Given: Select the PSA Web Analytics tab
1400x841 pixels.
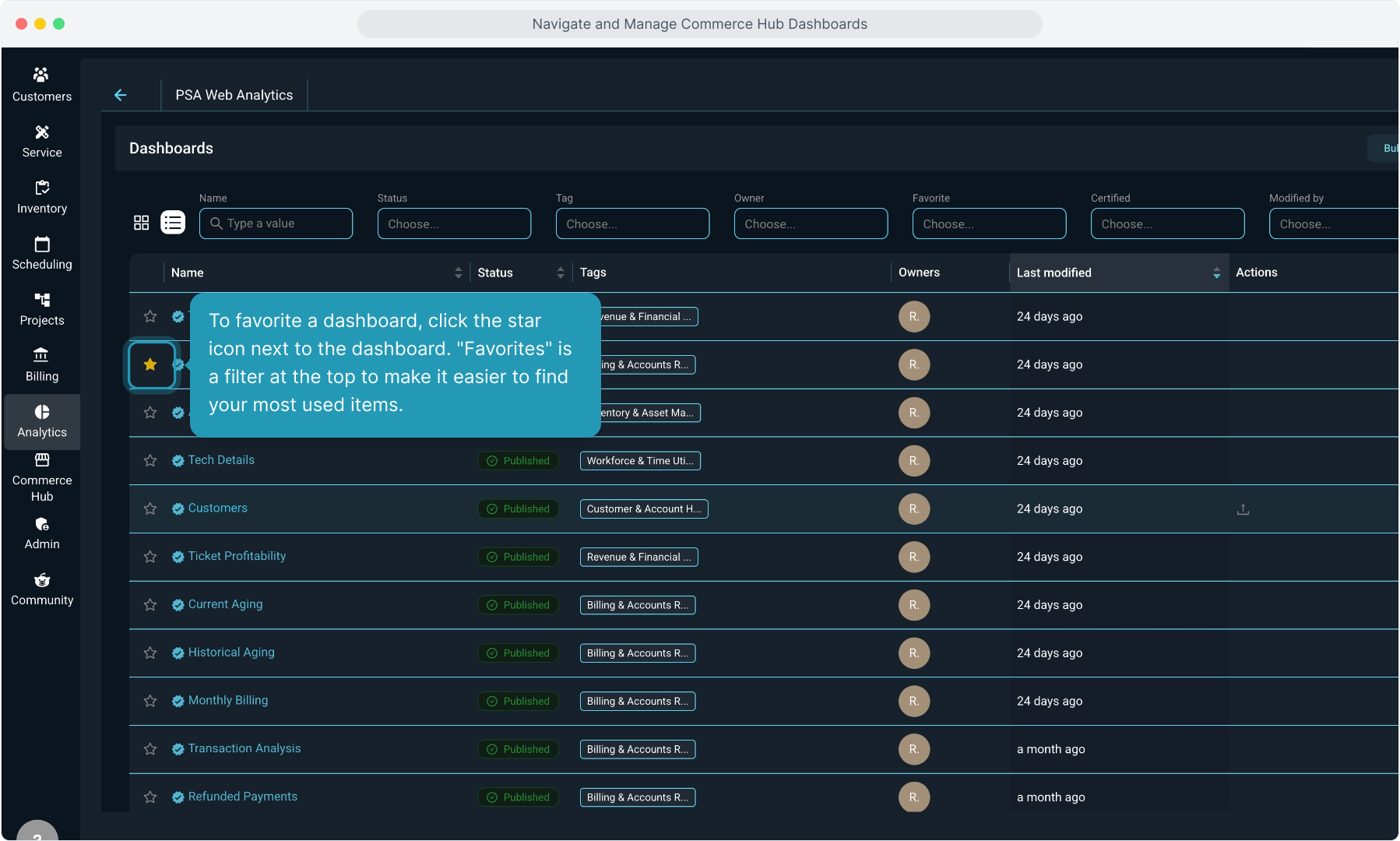Looking at the screenshot, I should pos(234,95).
